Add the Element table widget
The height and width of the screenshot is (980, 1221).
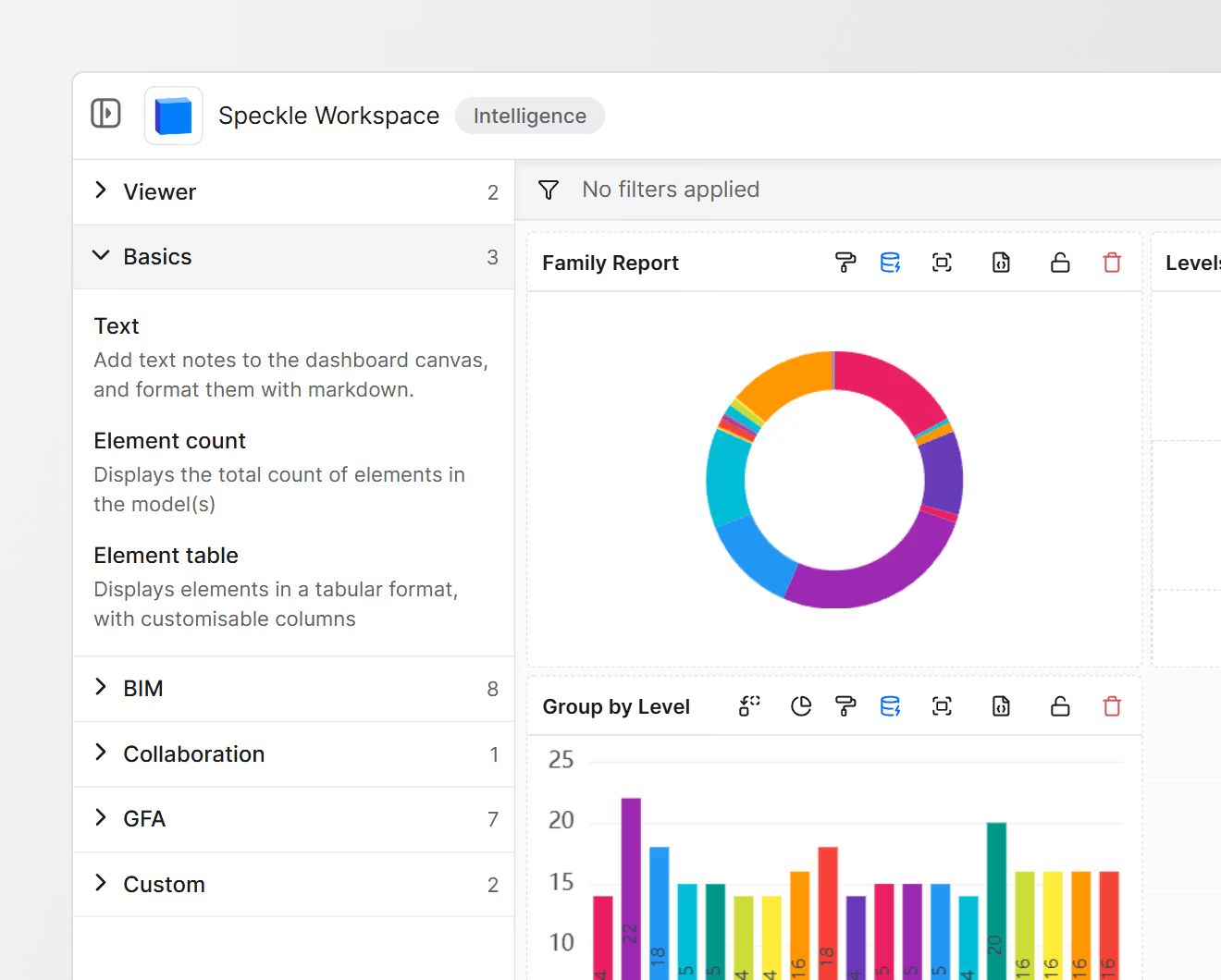click(x=166, y=556)
